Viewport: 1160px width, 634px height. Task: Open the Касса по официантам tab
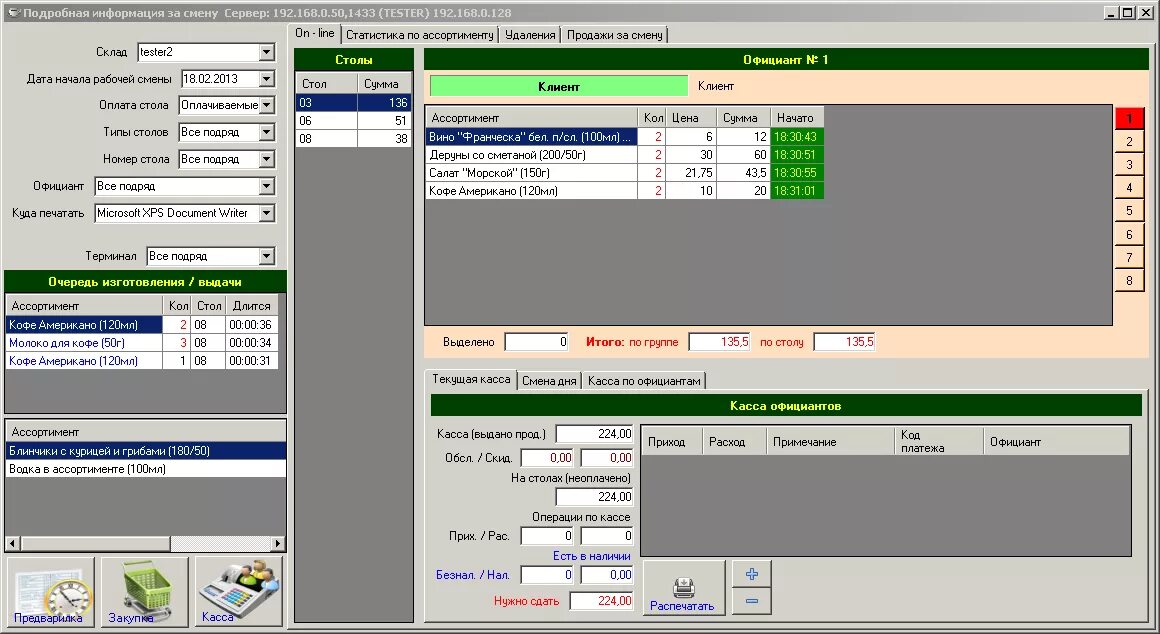(x=644, y=381)
